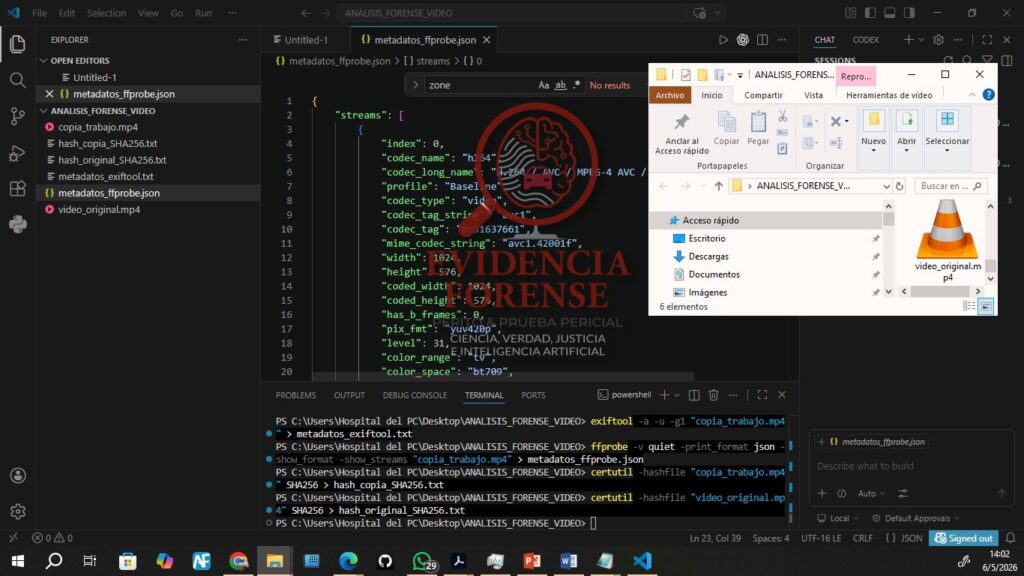The width and height of the screenshot is (1024, 576).
Task: Open the Vista ribbon tab
Action: pyautogui.click(x=813, y=95)
